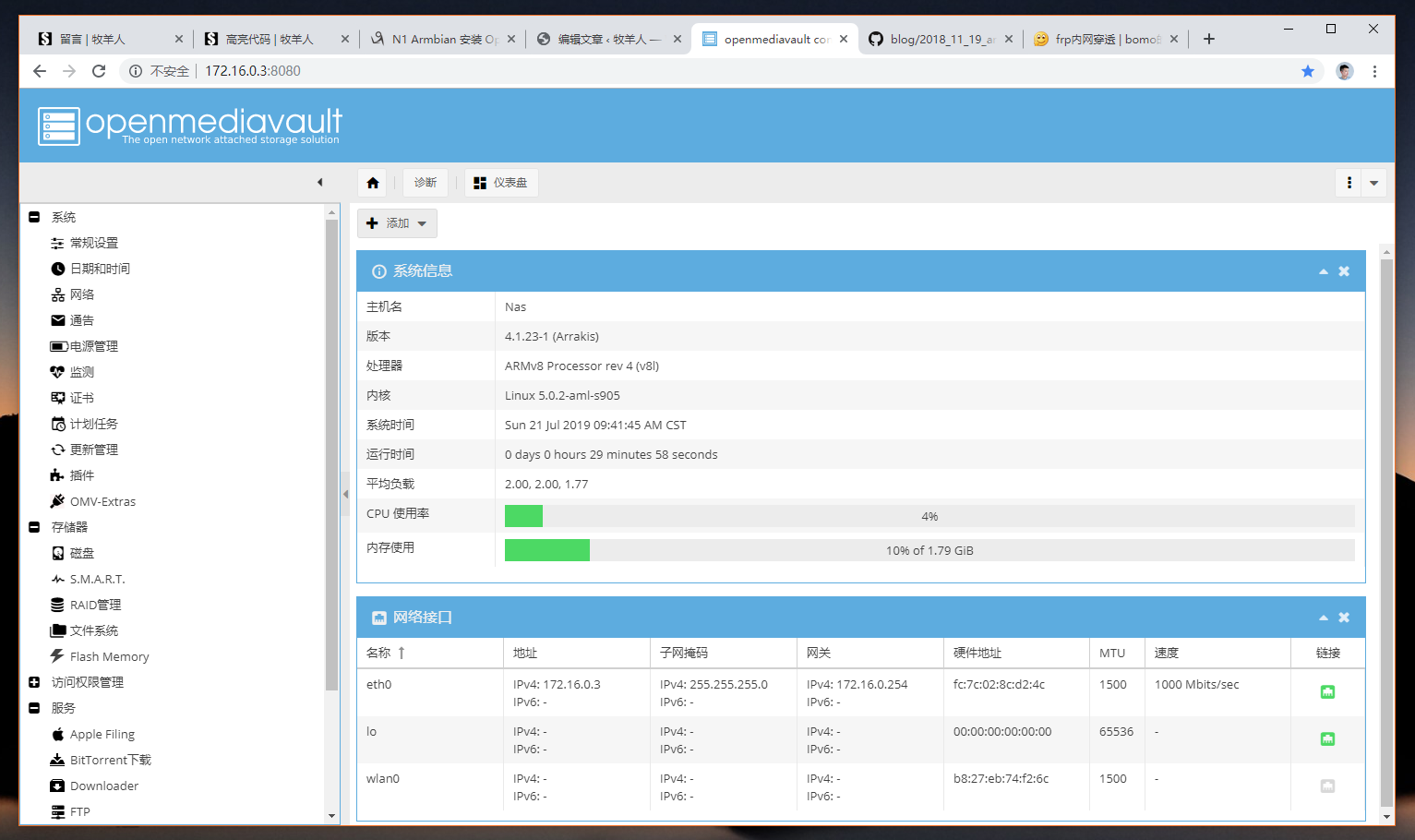
Task: Click the home icon in the toolbar
Action: (x=373, y=183)
